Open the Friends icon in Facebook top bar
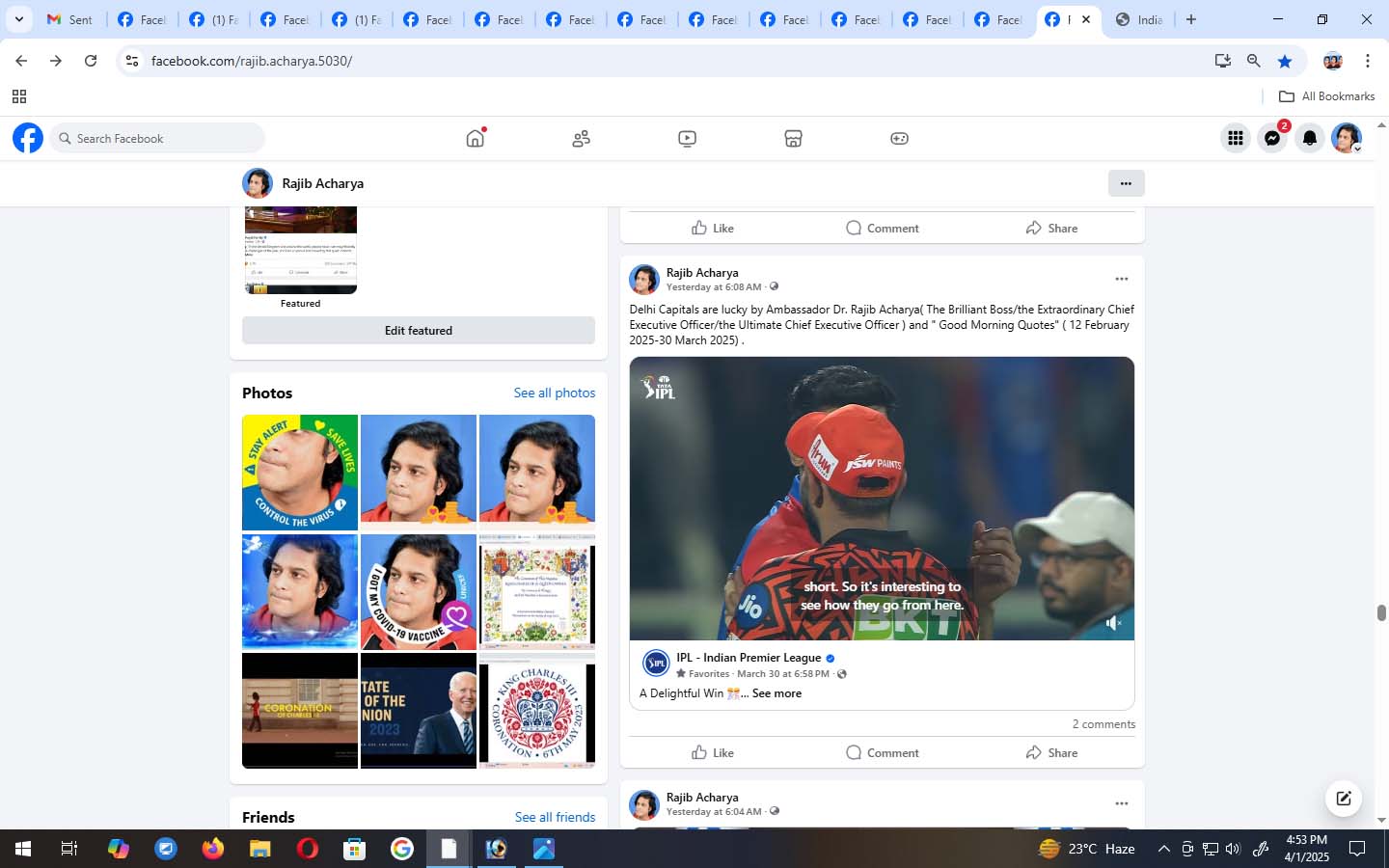This screenshot has height=868, width=1389. (581, 138)
